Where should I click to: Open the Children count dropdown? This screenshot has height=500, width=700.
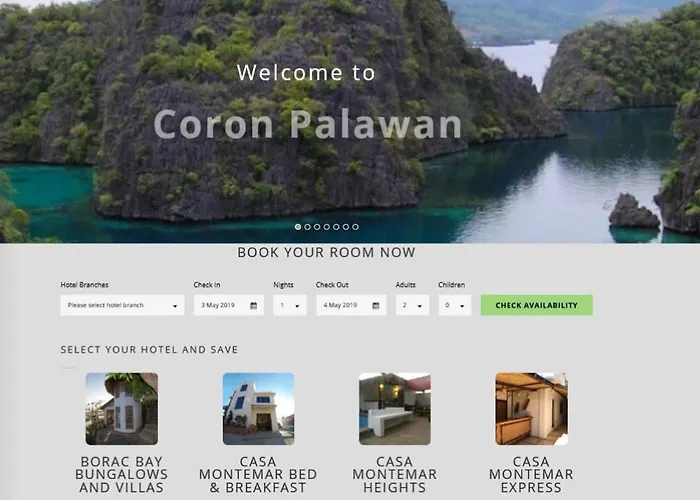click(x=454, y=305)
